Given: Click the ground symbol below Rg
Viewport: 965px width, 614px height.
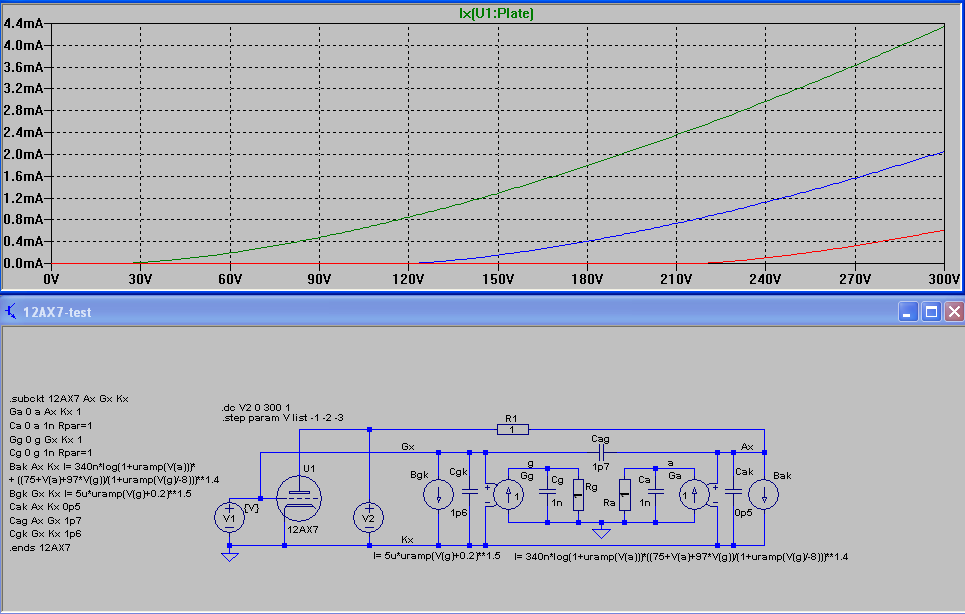Looking at the screenshot, I should coord(601,532).
